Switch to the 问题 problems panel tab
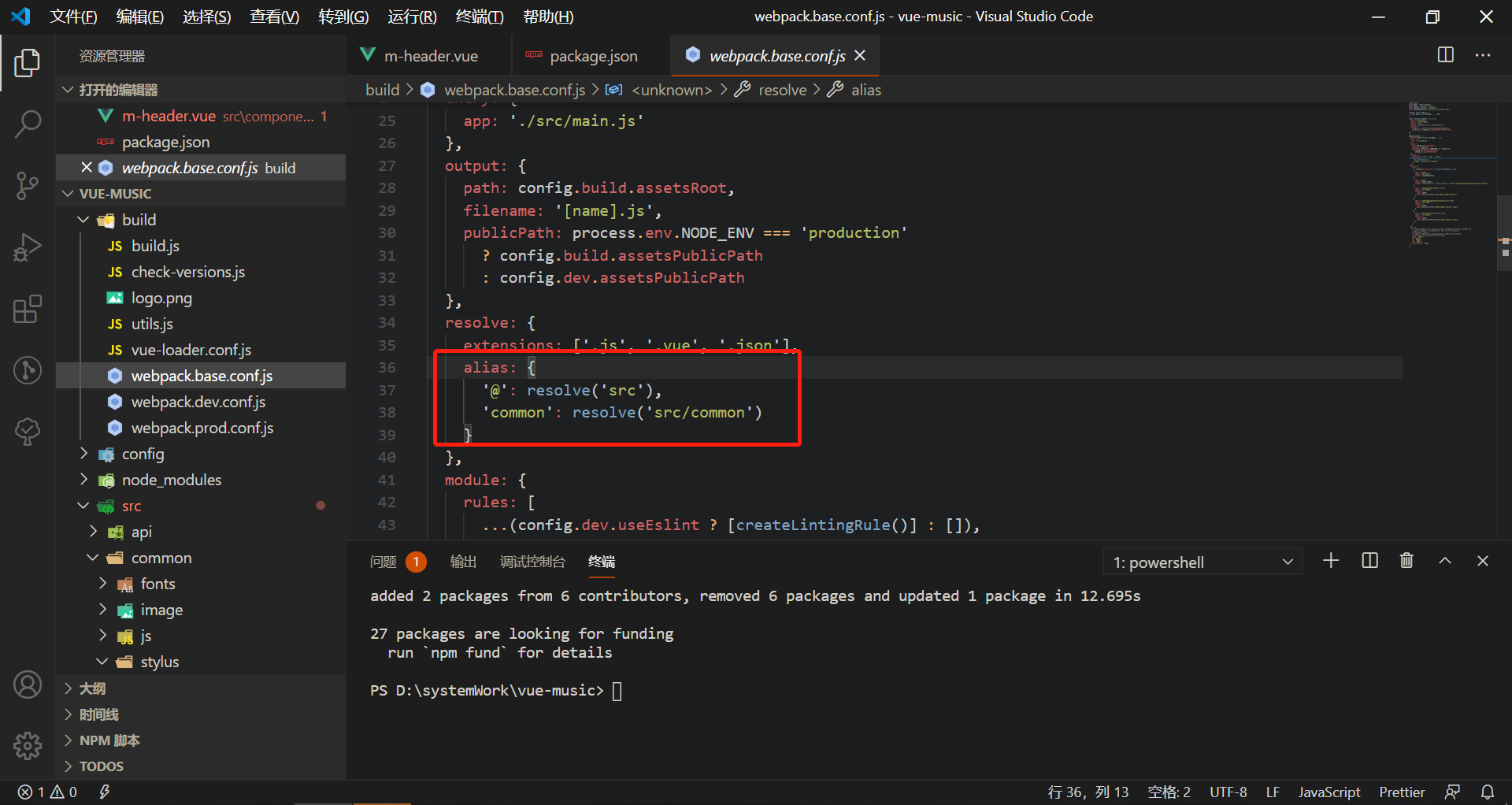 click(x=398, y=562)
